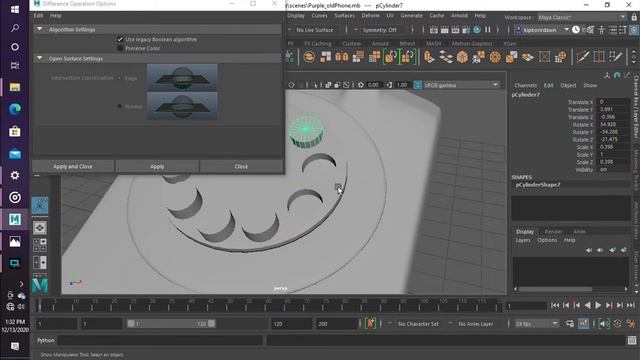The image size is (640, 360).
Task: Click No Live Surface field
Action: (315, 30)
